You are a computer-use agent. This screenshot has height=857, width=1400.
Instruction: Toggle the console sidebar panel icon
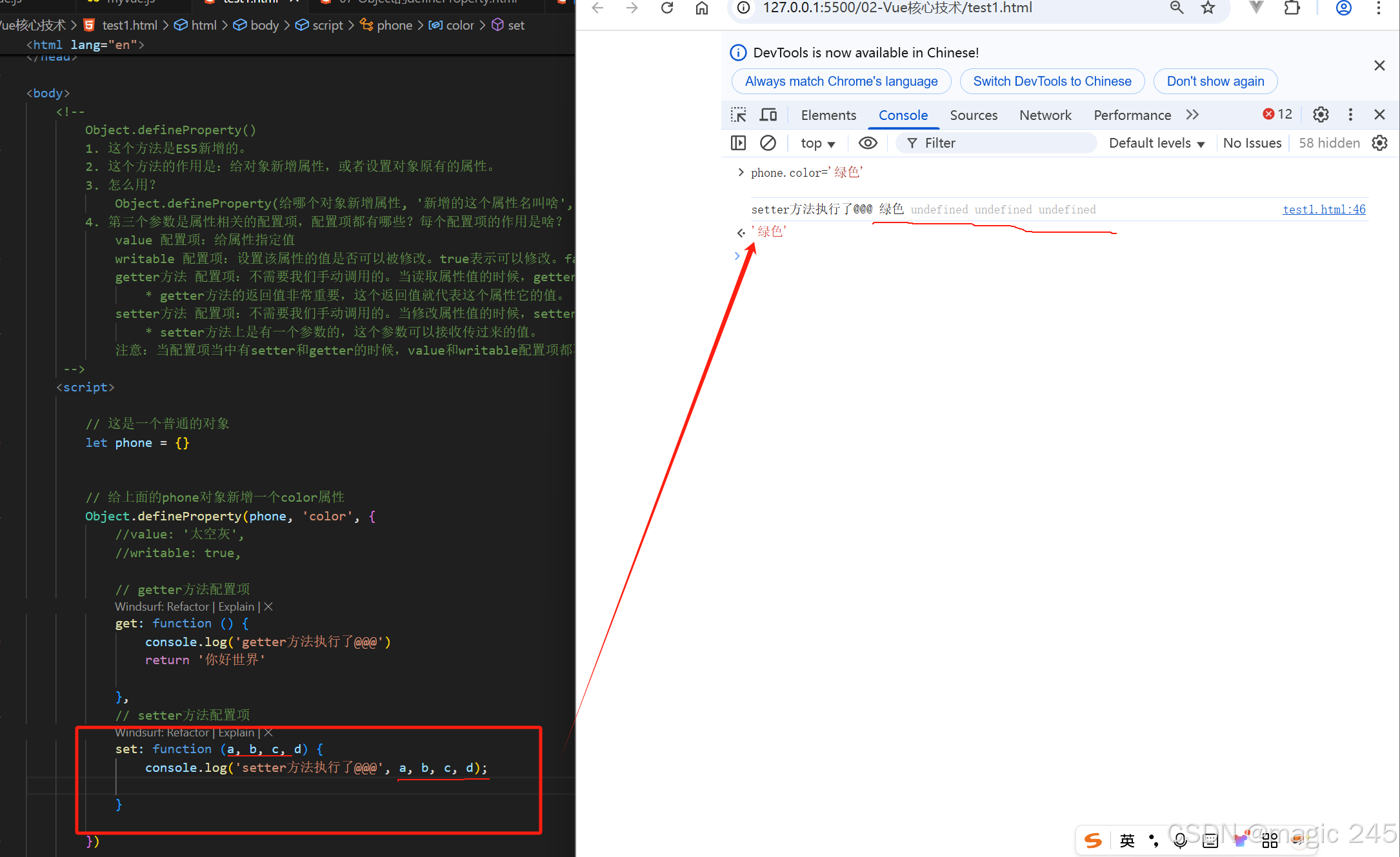tap(738, 143)
